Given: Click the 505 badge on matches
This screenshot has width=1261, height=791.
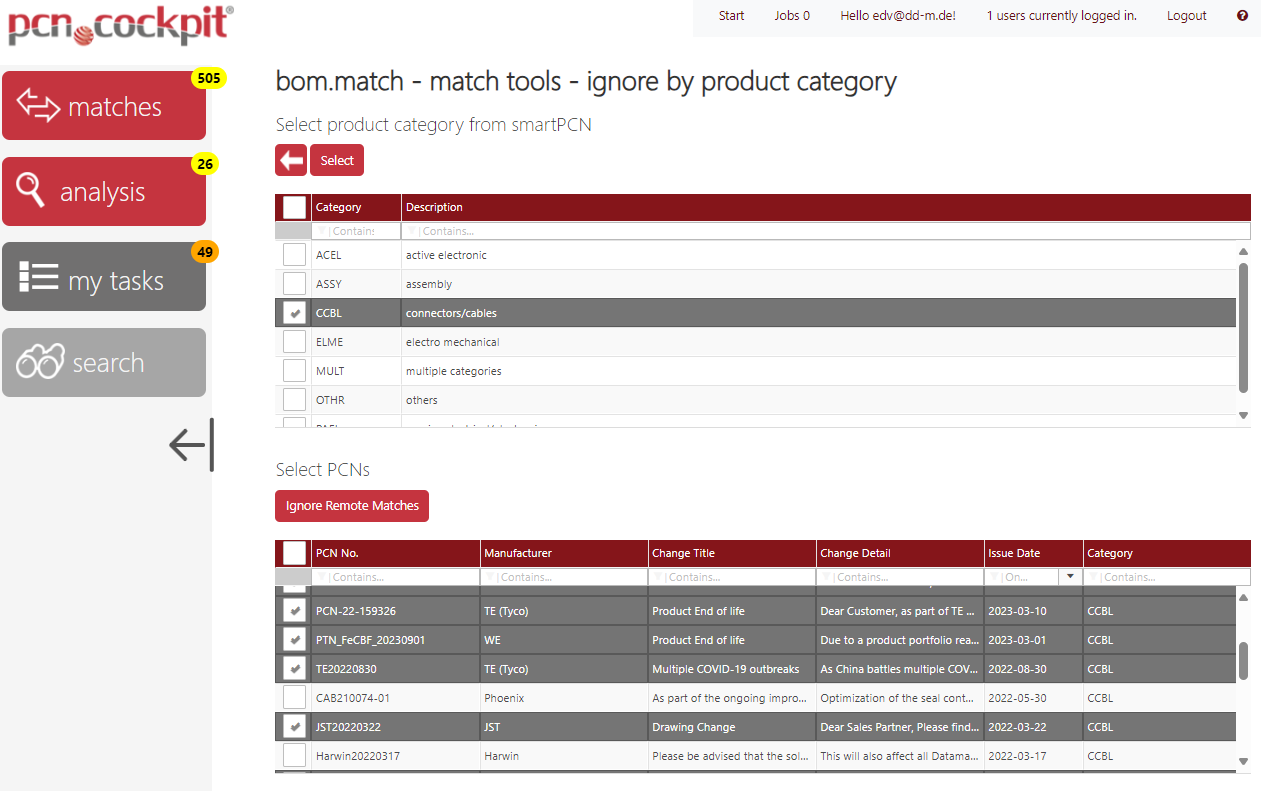Looking at the screenshot, I should pos(209,78).
